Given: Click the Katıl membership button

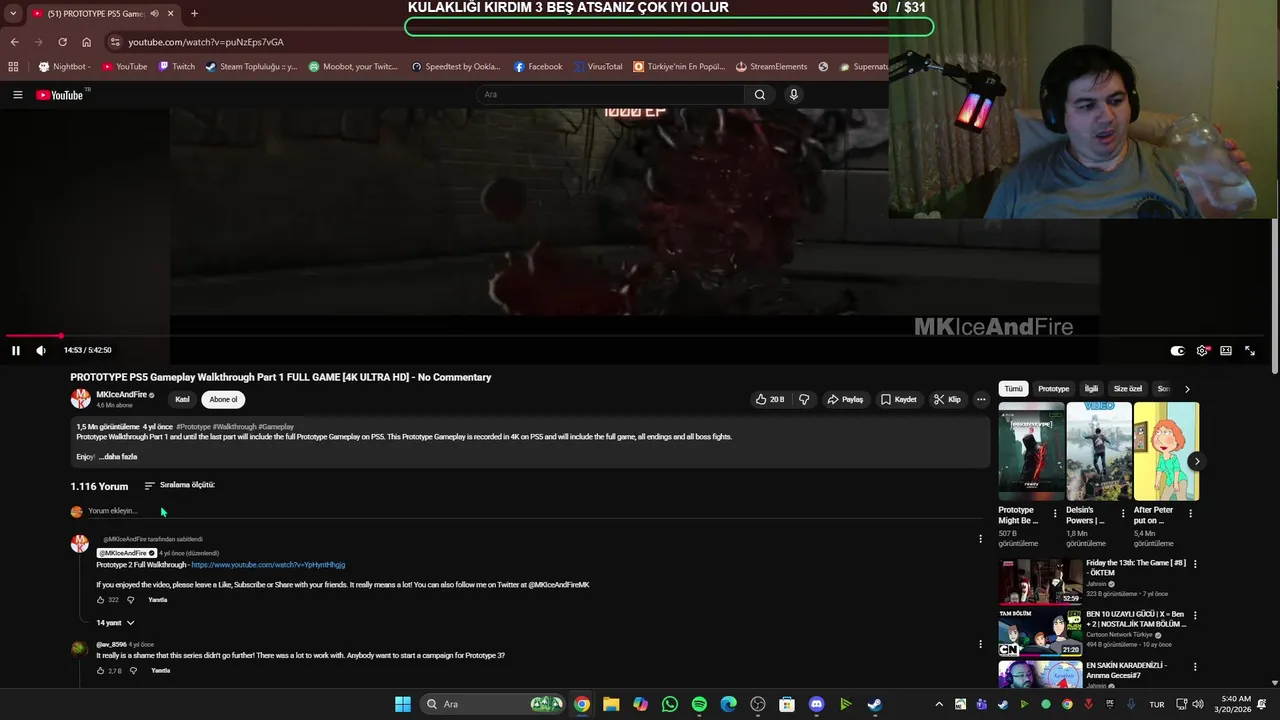Looking at the screenshot, I should tap(182, 399).
